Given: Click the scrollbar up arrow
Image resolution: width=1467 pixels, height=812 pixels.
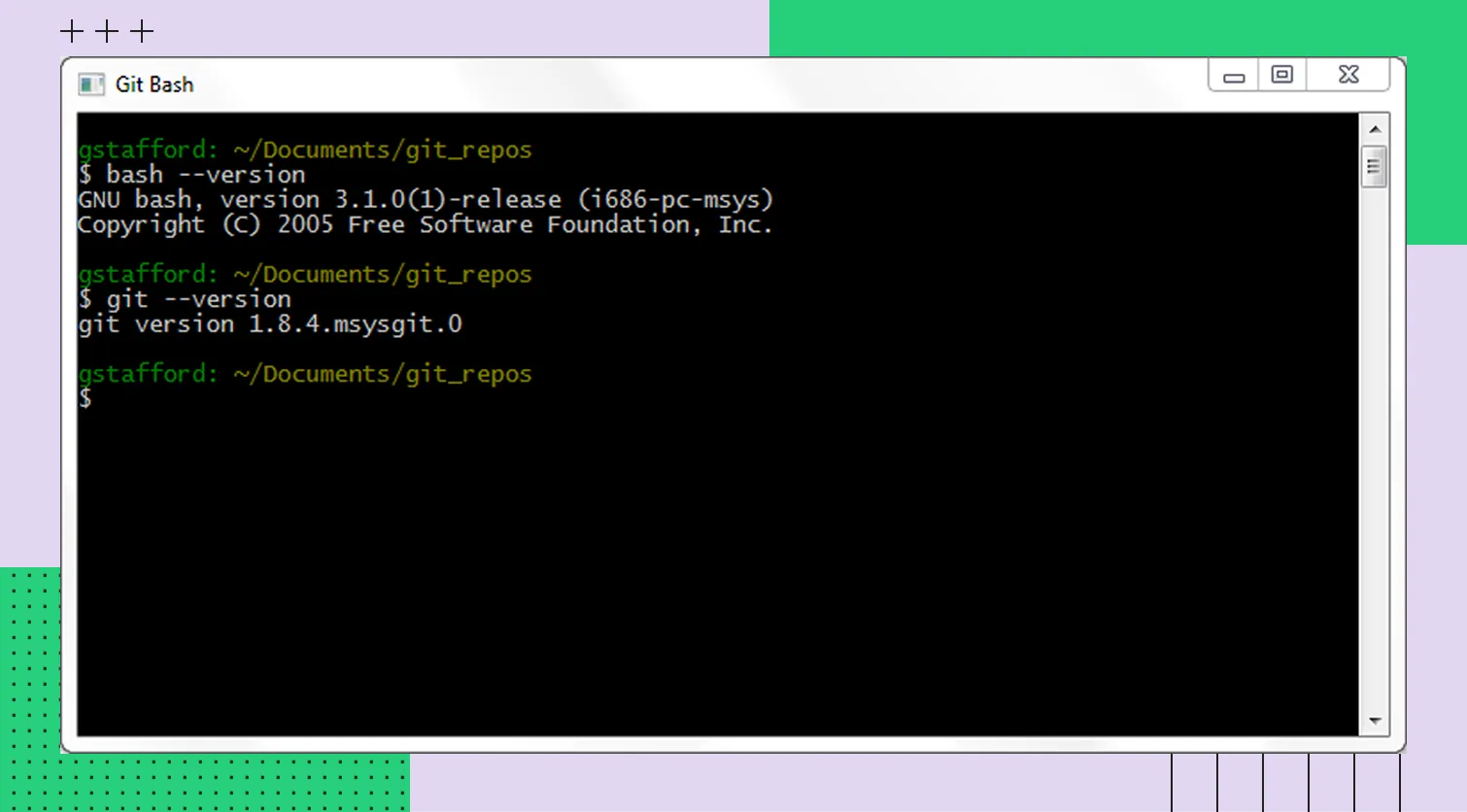Looking at the screenshot, I should point(1375,128).
